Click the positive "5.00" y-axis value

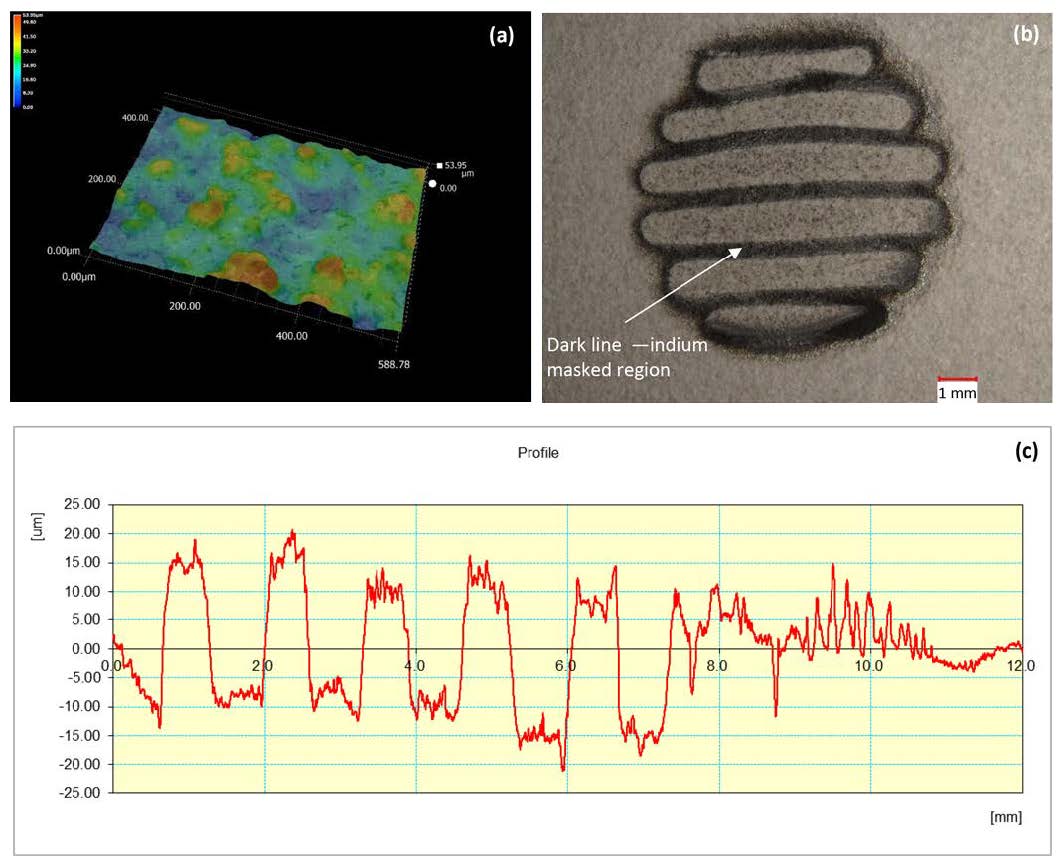pos(85,620)
